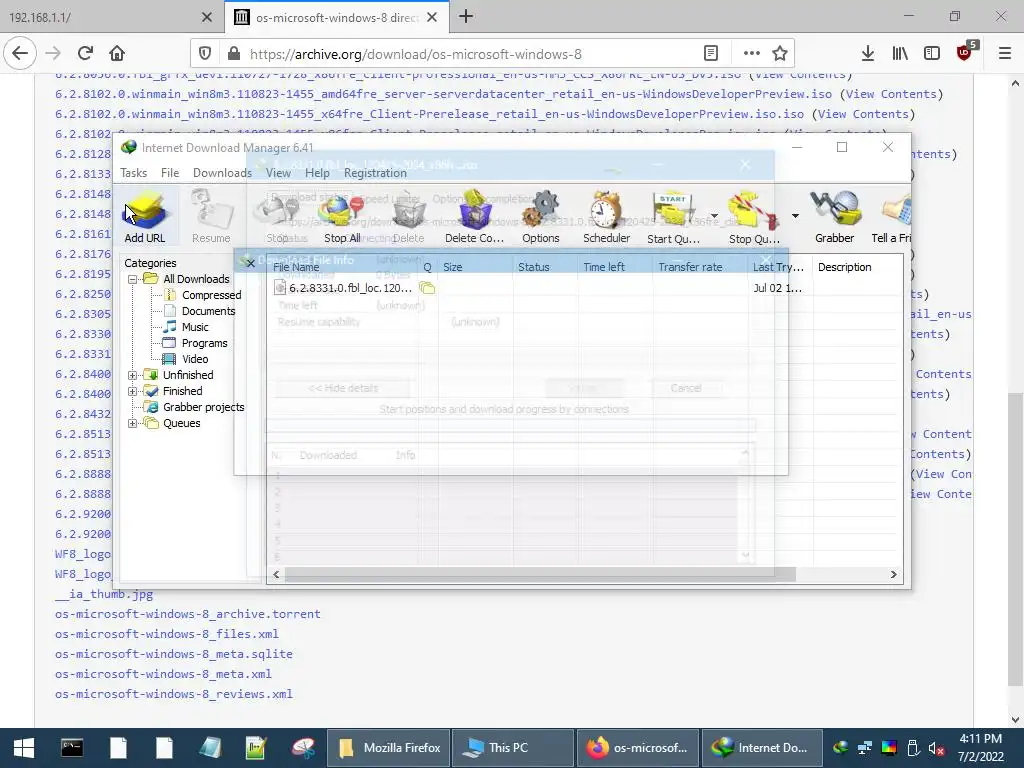
Task: Click scroll left arrow in download list
Action: 276,575
